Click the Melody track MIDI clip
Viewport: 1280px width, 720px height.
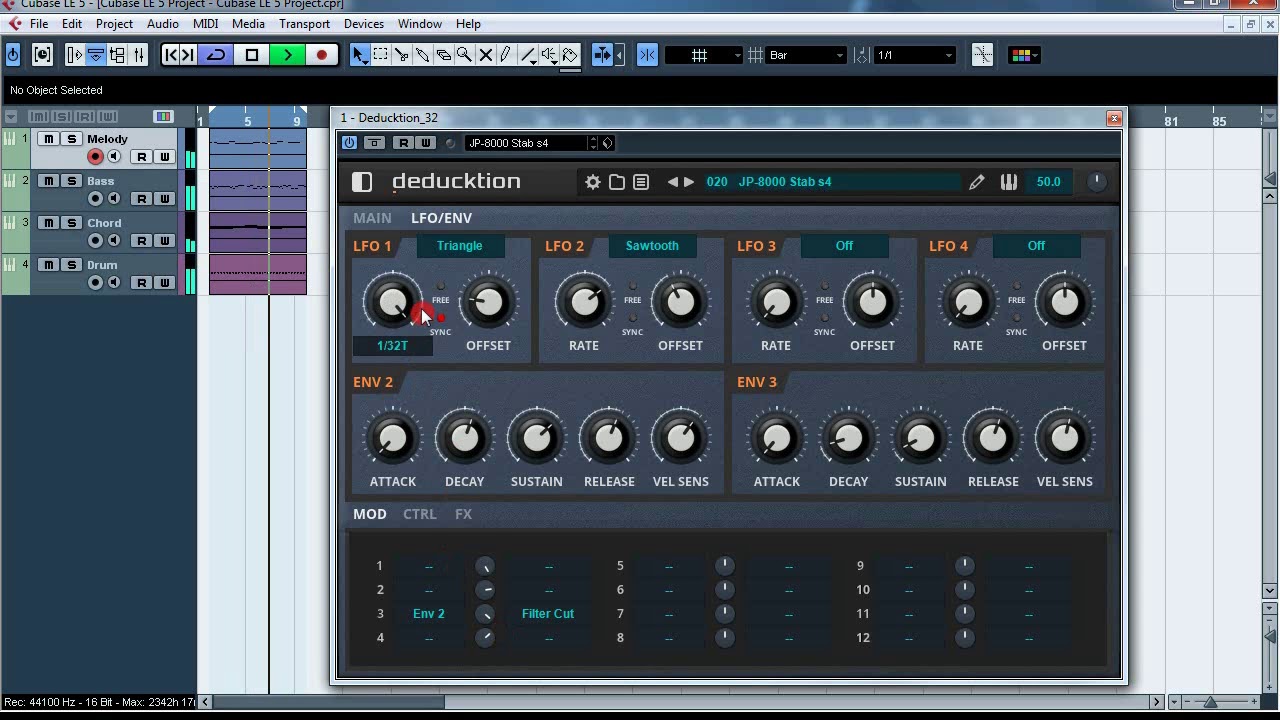[258, 148]
